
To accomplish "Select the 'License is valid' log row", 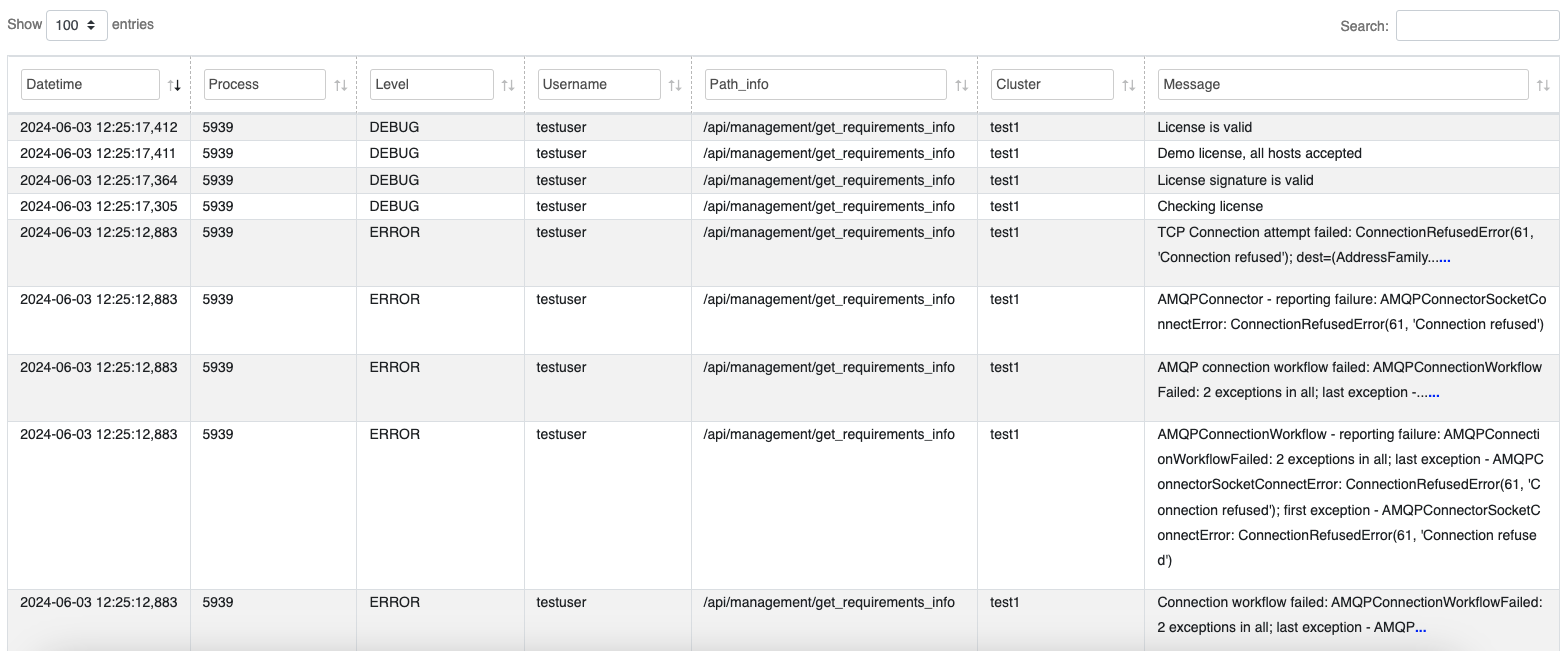I will click(1204, 128).
